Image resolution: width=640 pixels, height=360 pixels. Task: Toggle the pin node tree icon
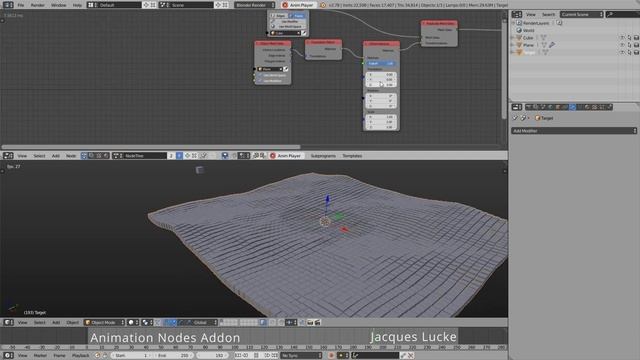pos(203,156)
